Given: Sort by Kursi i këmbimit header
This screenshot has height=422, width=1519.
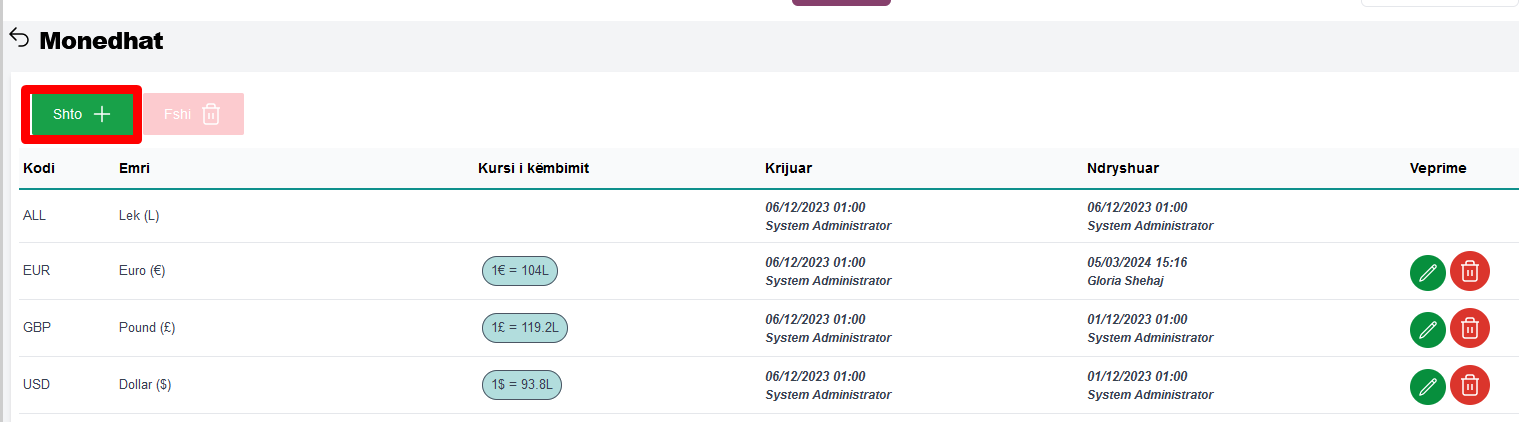Looking at the screenshot, I should tap(533, 168).
